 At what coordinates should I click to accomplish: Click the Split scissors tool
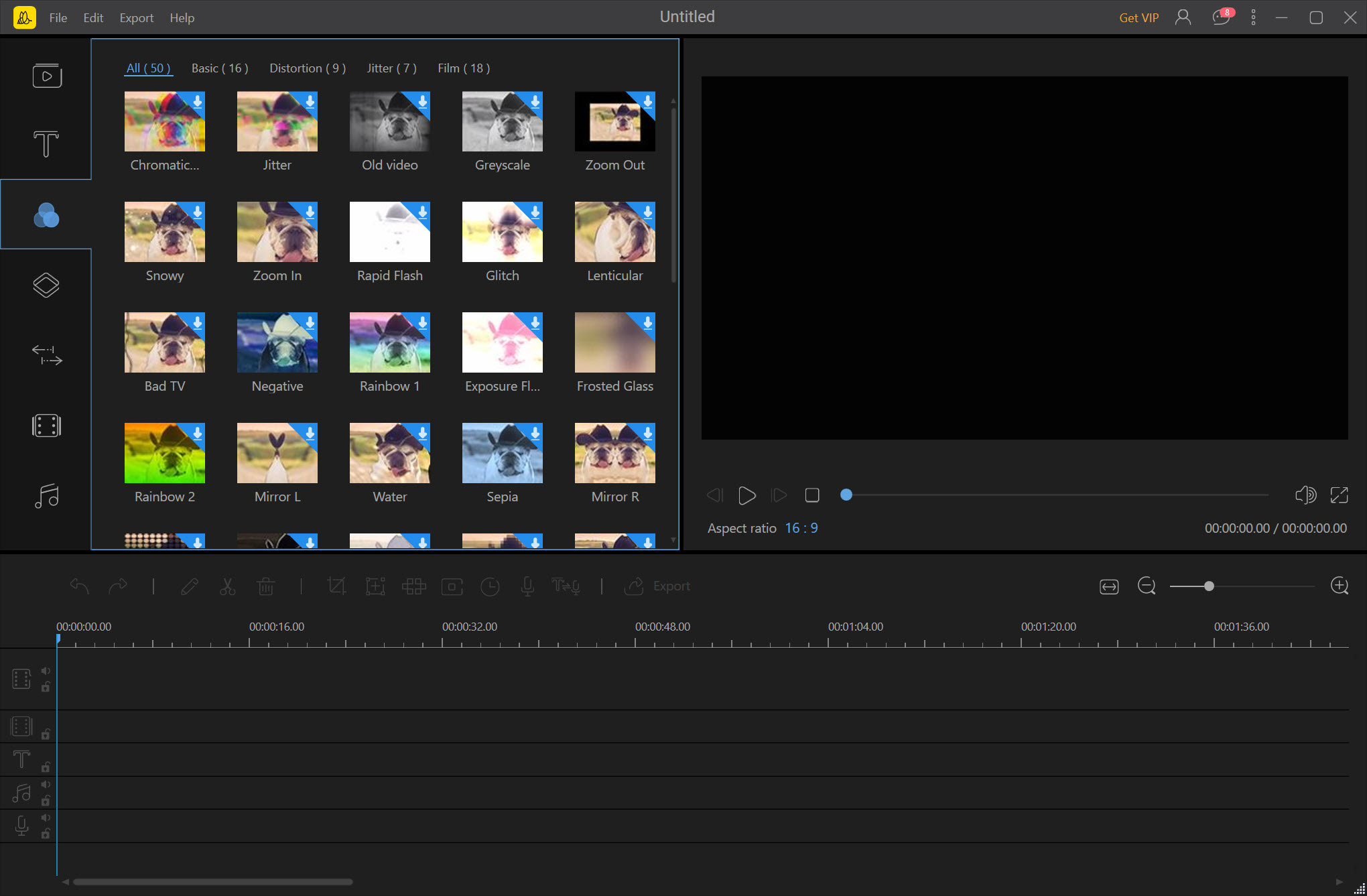pos(227,586)
